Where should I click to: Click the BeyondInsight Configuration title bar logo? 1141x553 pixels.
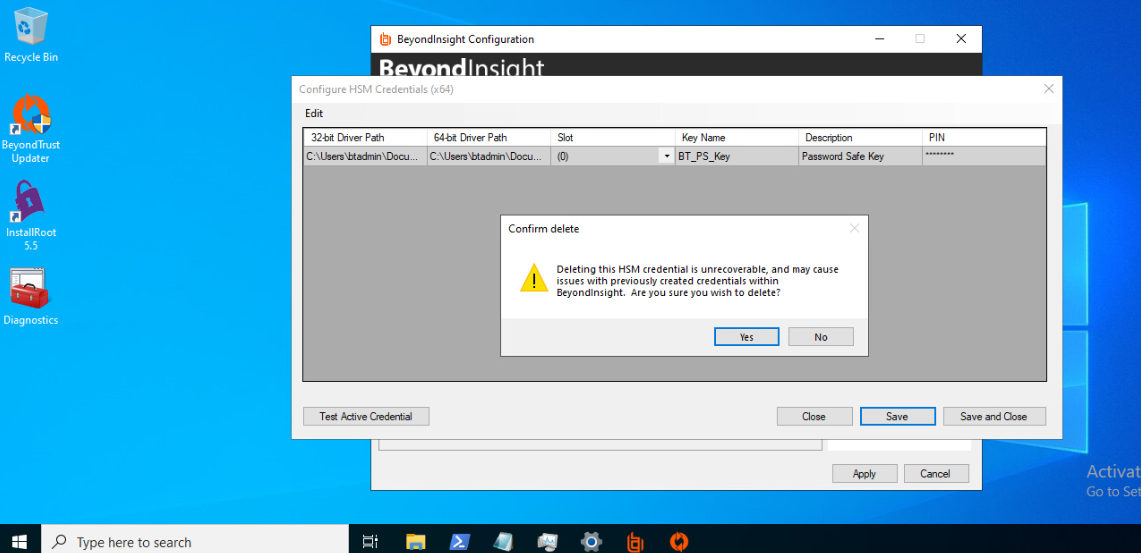pyautogui.click(x=385, y=39)
